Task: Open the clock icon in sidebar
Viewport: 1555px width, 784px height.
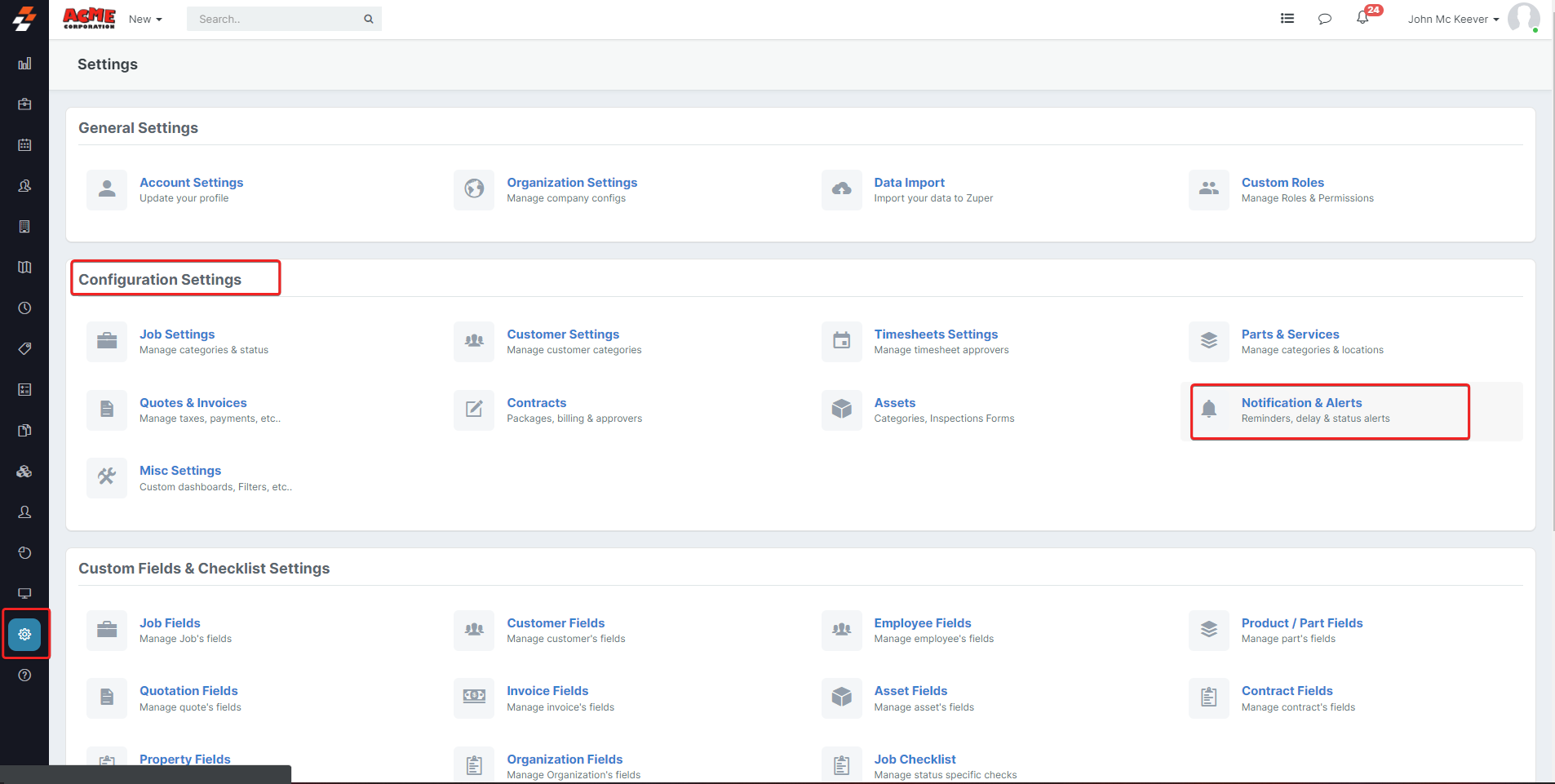Action: [24, 308]
